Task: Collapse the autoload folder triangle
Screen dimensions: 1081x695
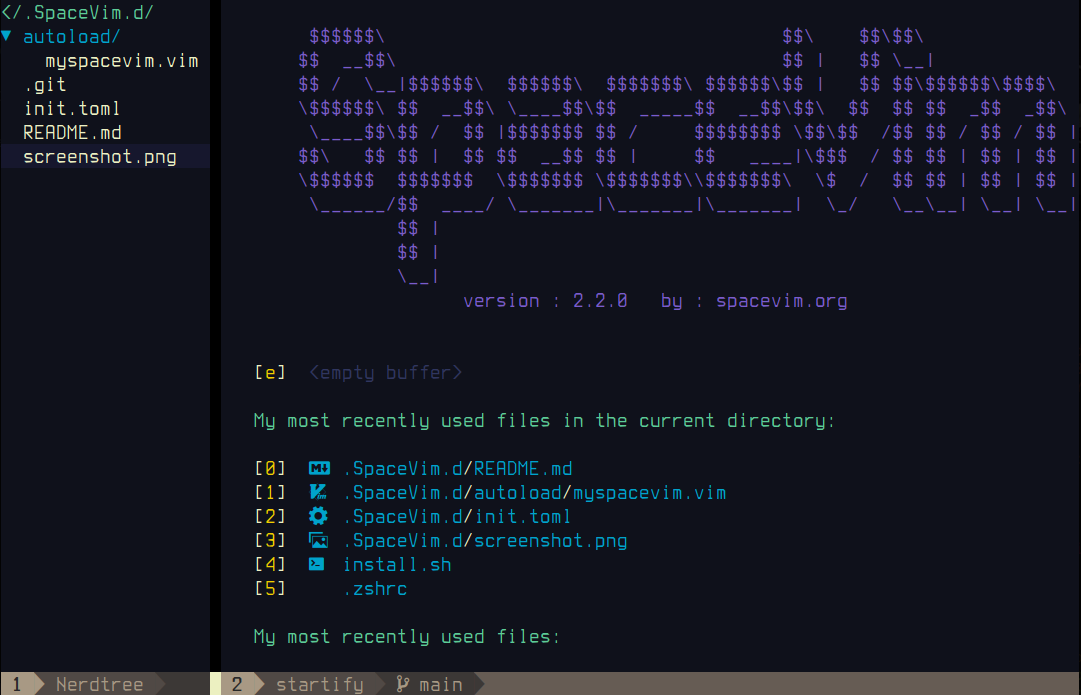Action: pyautogui.click(x=6, y=36)
